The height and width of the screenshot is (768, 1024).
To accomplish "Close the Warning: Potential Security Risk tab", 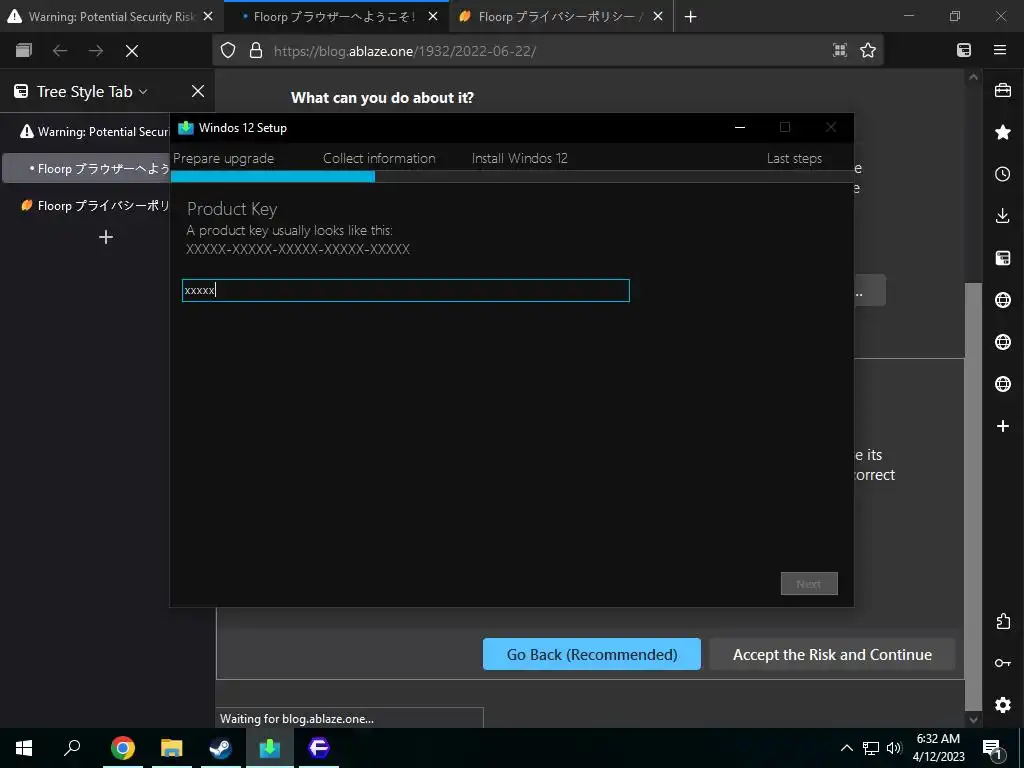I will coord(208,17).
